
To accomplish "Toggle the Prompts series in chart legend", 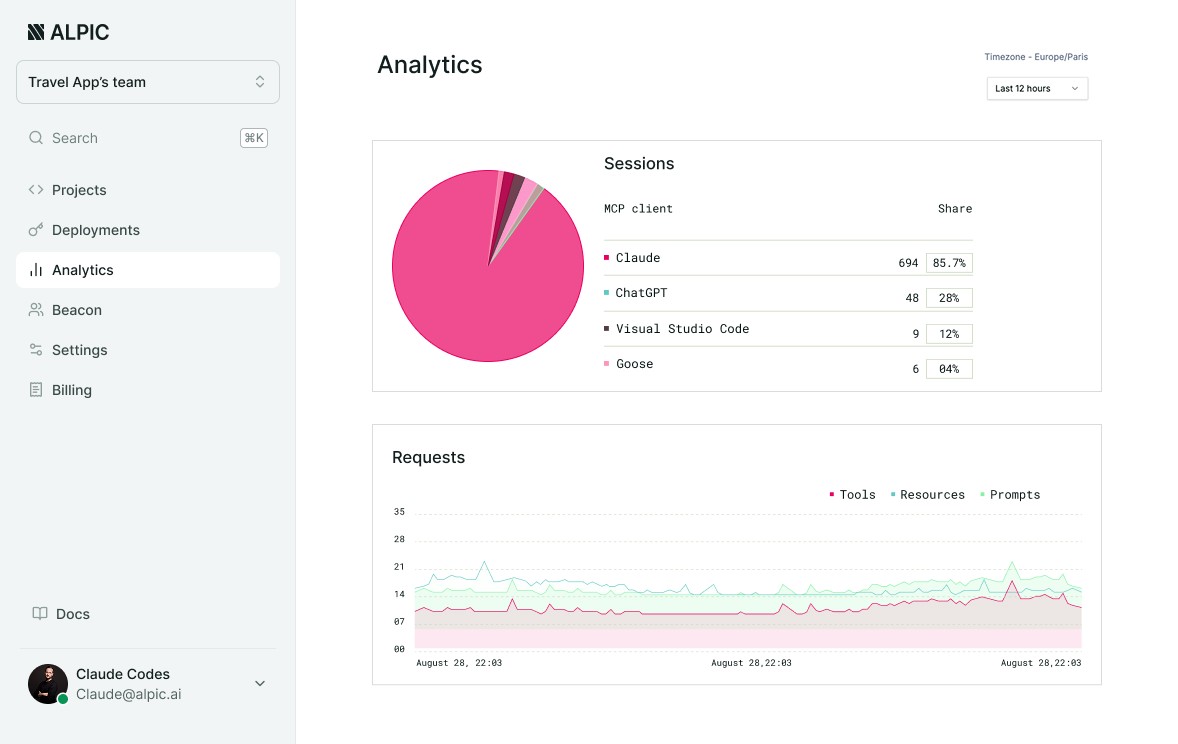I will coord(1010,494).
